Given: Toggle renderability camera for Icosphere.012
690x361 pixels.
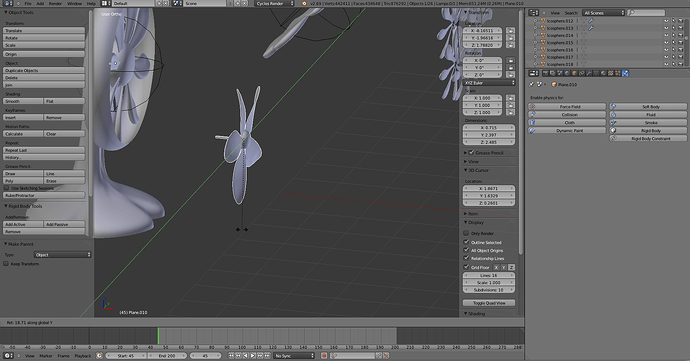Looking at the screenshot, I should (680, 21).
